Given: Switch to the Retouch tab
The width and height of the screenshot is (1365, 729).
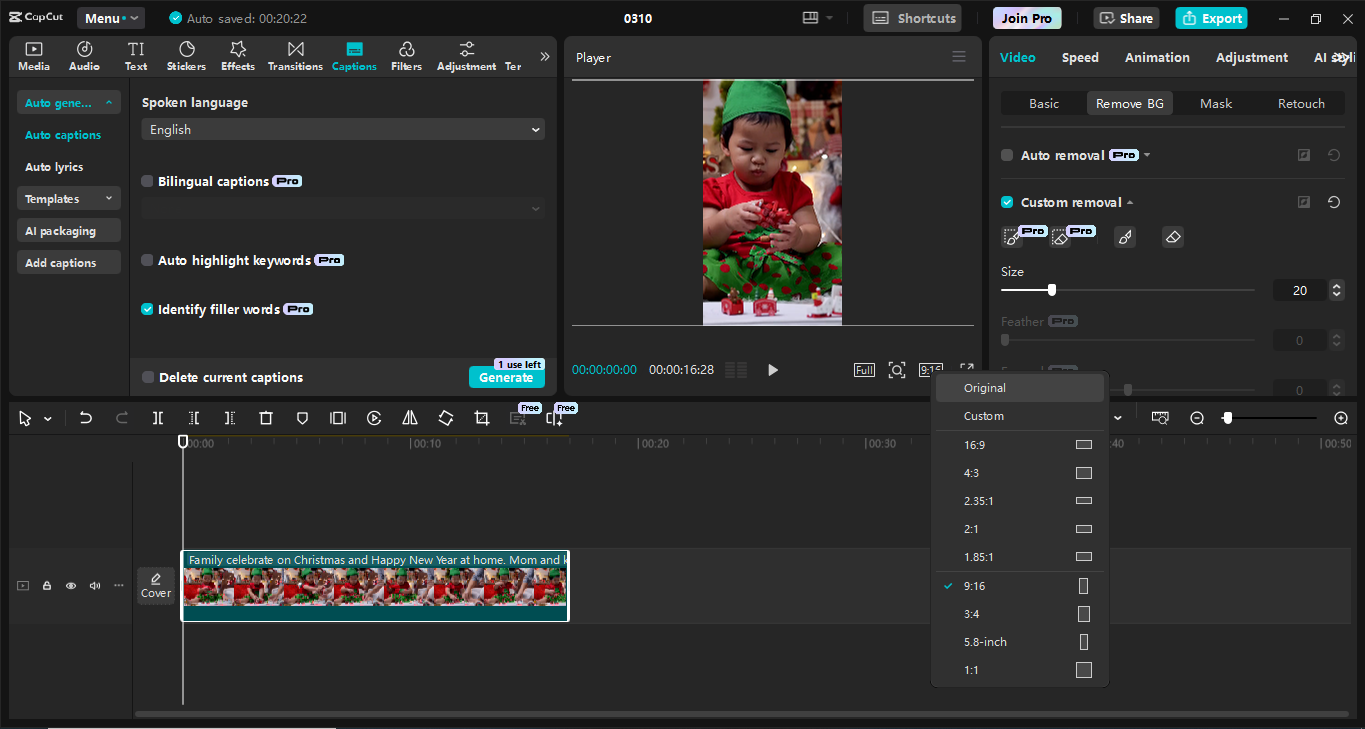Looking at the screenshot, I should click(x=1303, y=103).
